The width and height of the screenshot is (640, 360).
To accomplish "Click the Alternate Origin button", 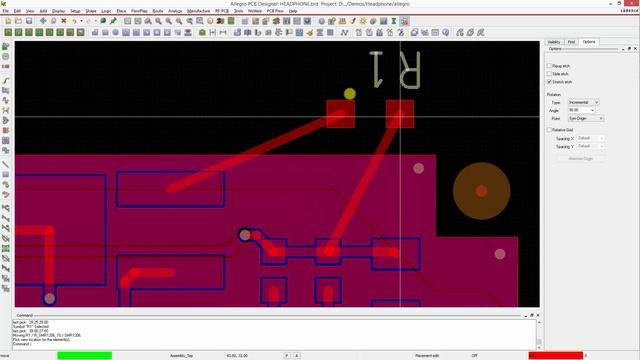I will (x=580, y=158).
